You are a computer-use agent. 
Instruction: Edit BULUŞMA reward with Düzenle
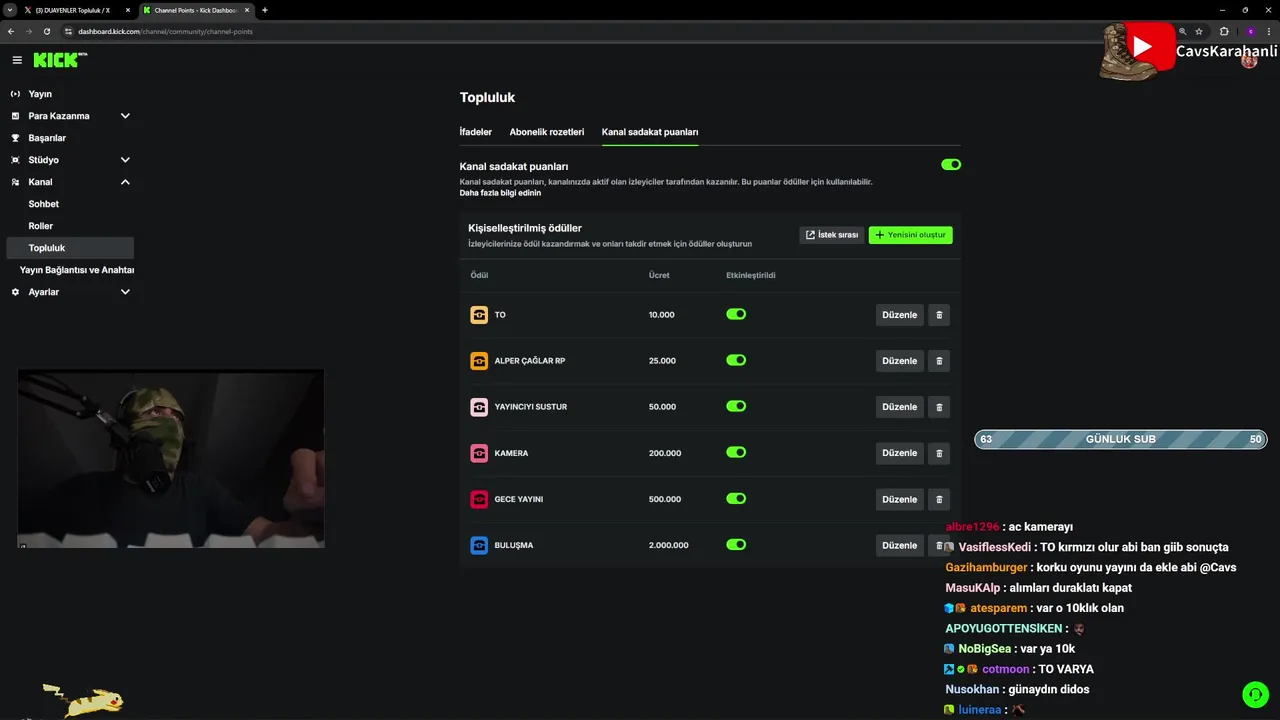click(x=899, y=545)
